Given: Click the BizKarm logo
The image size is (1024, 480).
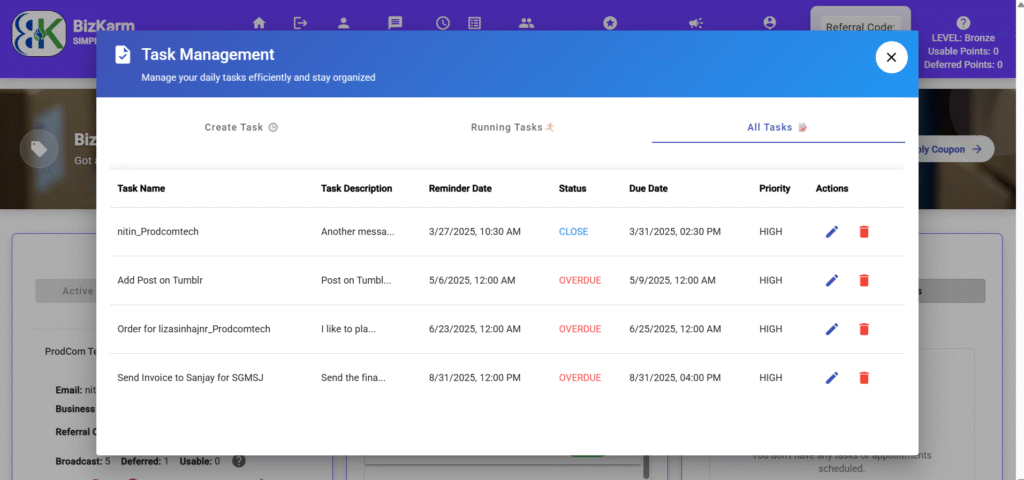Looking at the screenshot, I should tap(39, 33).
